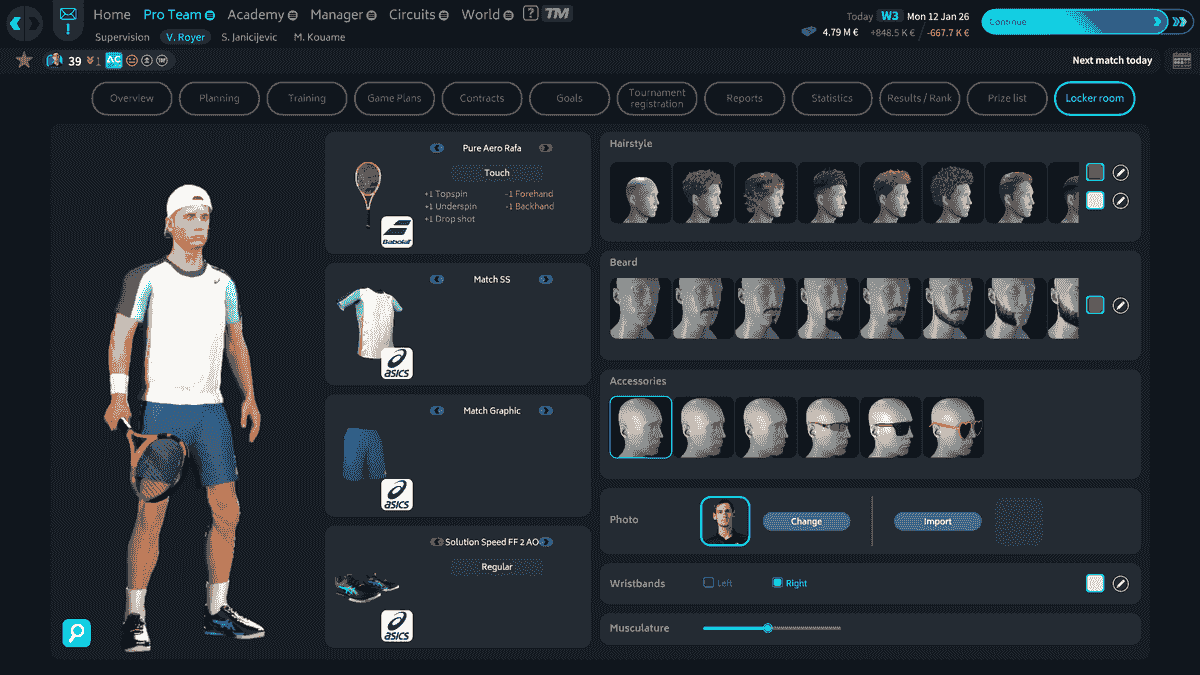Viewport: 1200px width, 675px height.
Task: Click the Import photo button
Action: [x=938, y=521]
